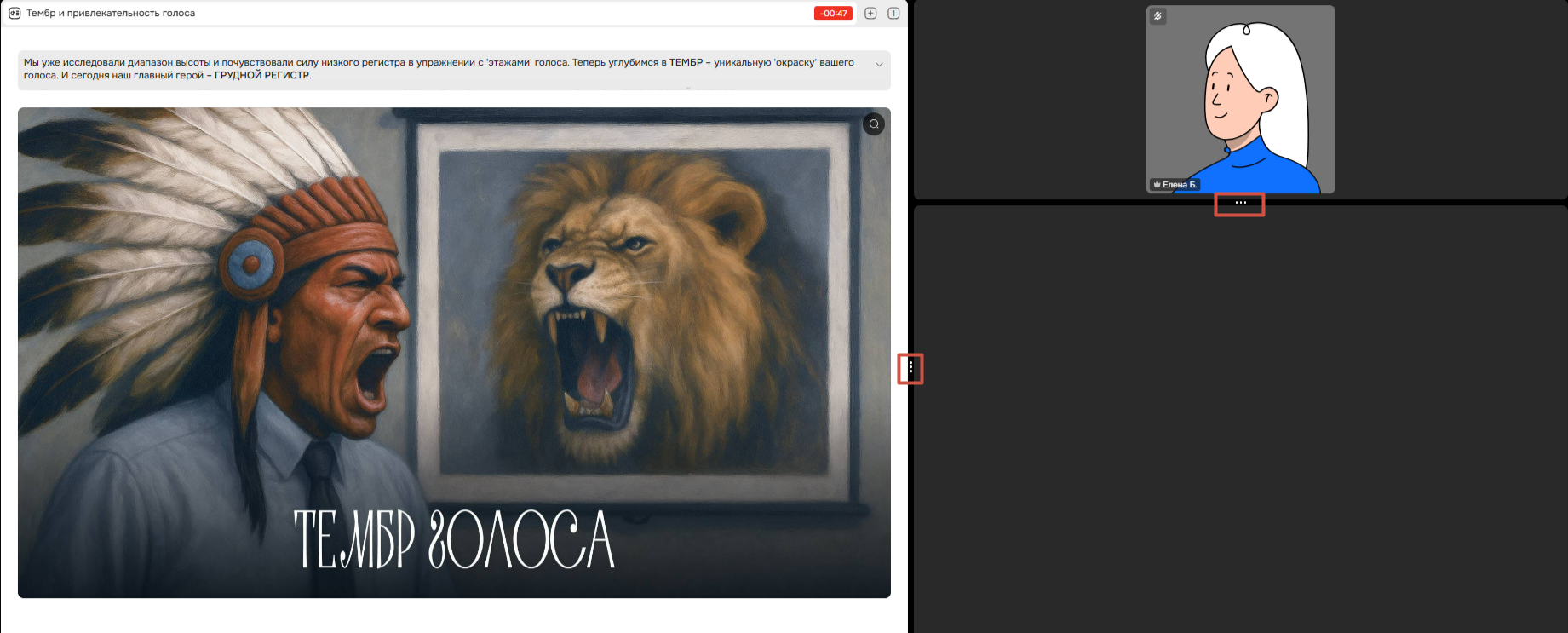Click the empty lower dark video panel
This screenshot has height=633, width=1568.
[x=1240, y=419]
